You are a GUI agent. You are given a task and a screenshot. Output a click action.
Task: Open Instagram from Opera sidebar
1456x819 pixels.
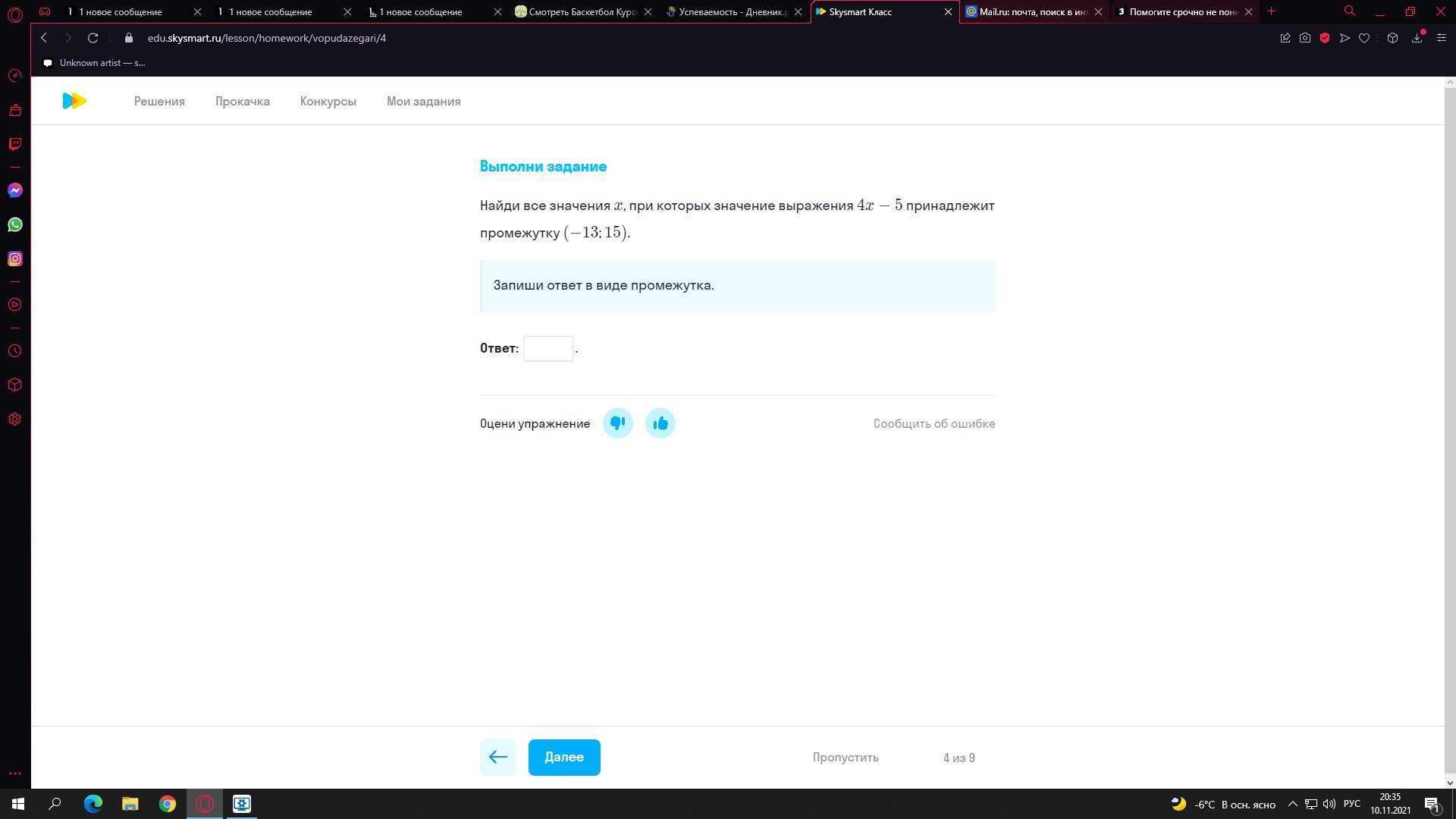click(14, 259)
